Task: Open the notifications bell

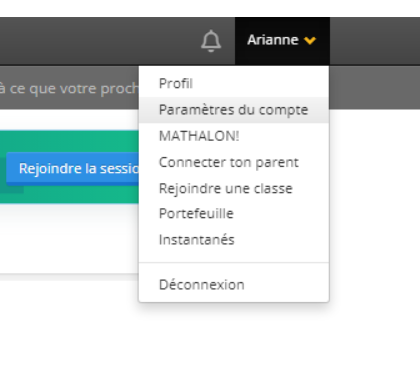Action: tap(211, 41)
